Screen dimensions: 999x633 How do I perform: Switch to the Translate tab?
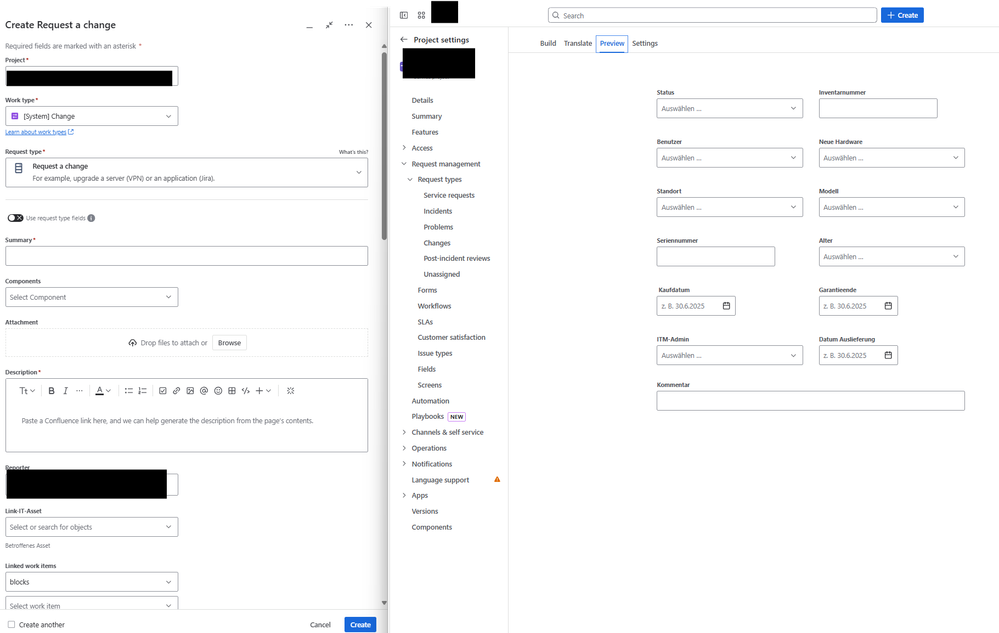click(578, 43)
